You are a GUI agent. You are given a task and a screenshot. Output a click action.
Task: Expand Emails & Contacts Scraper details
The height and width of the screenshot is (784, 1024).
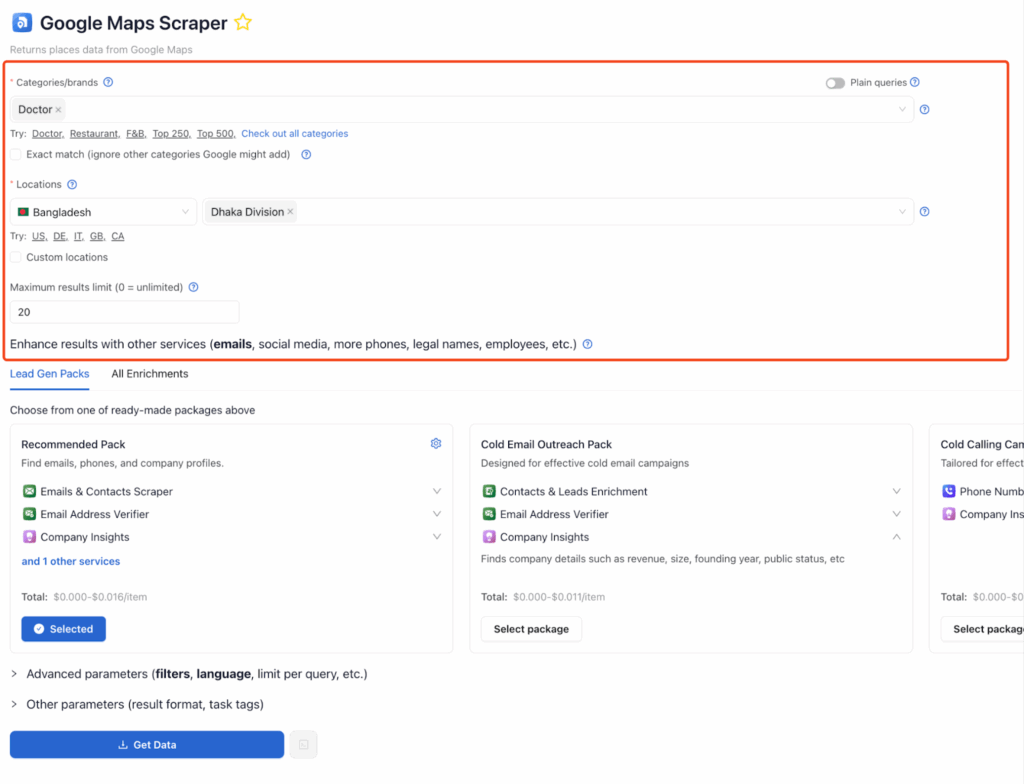[x=436, y=491]
